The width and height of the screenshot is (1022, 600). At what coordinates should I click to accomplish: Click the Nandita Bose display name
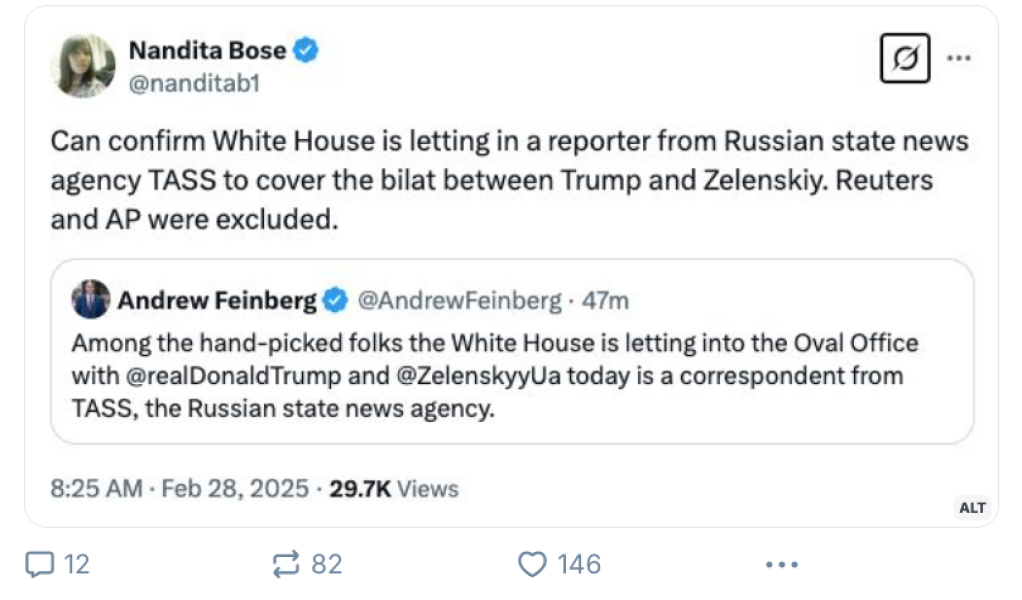[207, 51]
